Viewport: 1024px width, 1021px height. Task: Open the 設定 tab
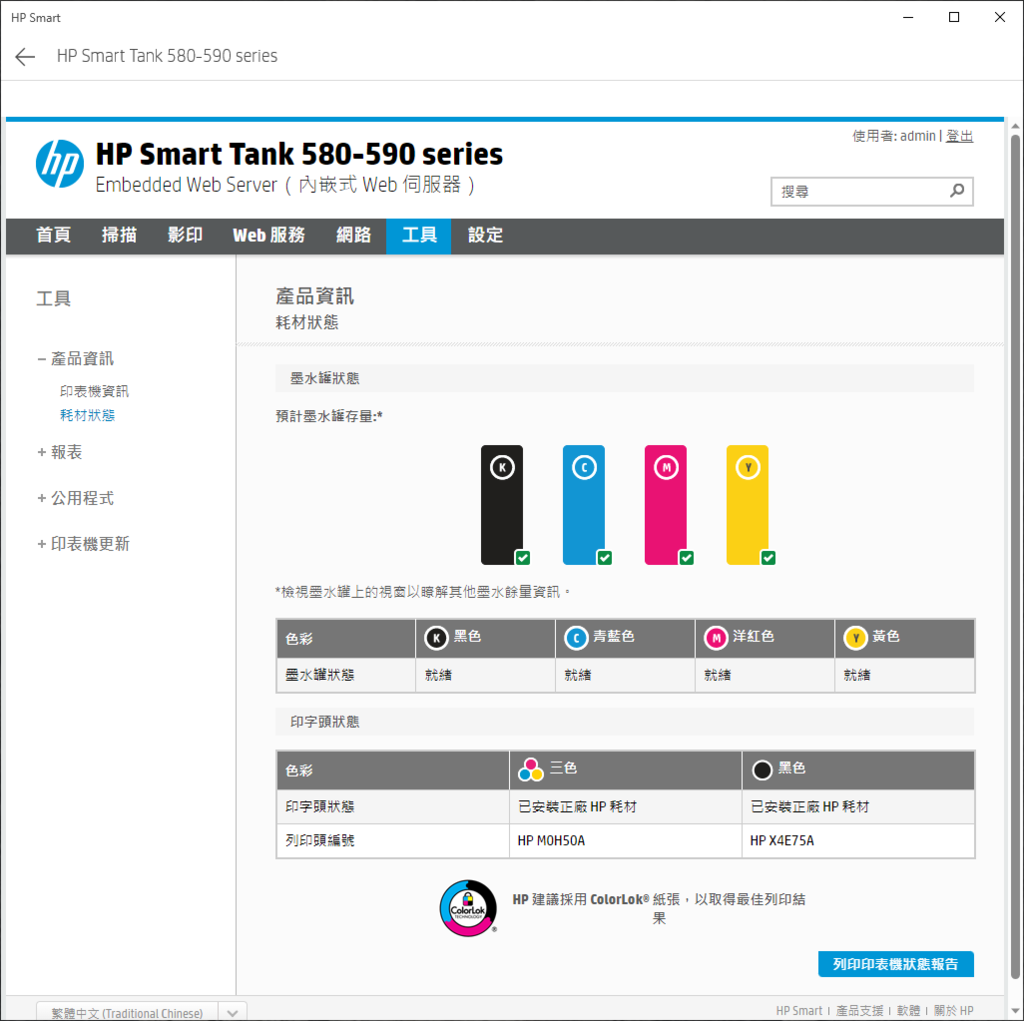[x=485, y=235]
